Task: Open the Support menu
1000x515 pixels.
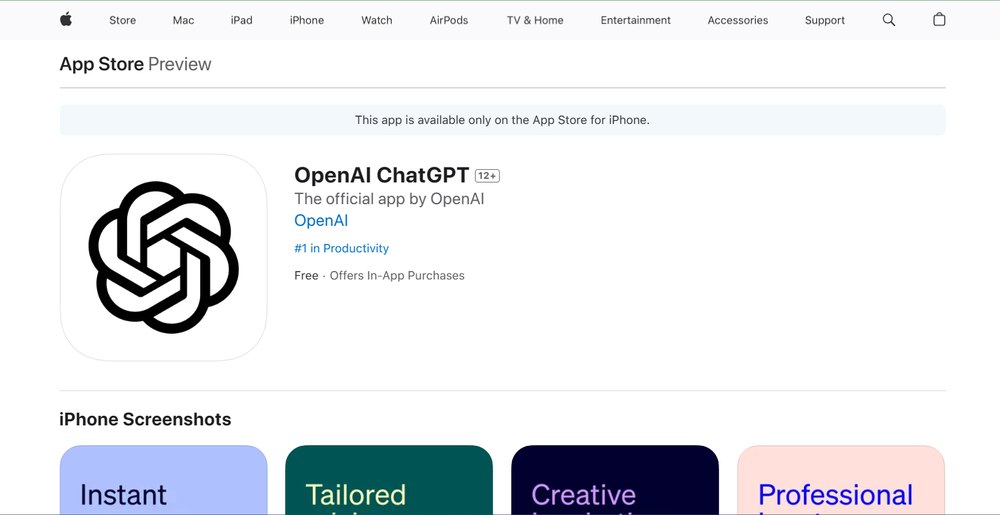Action: point(825,20)
